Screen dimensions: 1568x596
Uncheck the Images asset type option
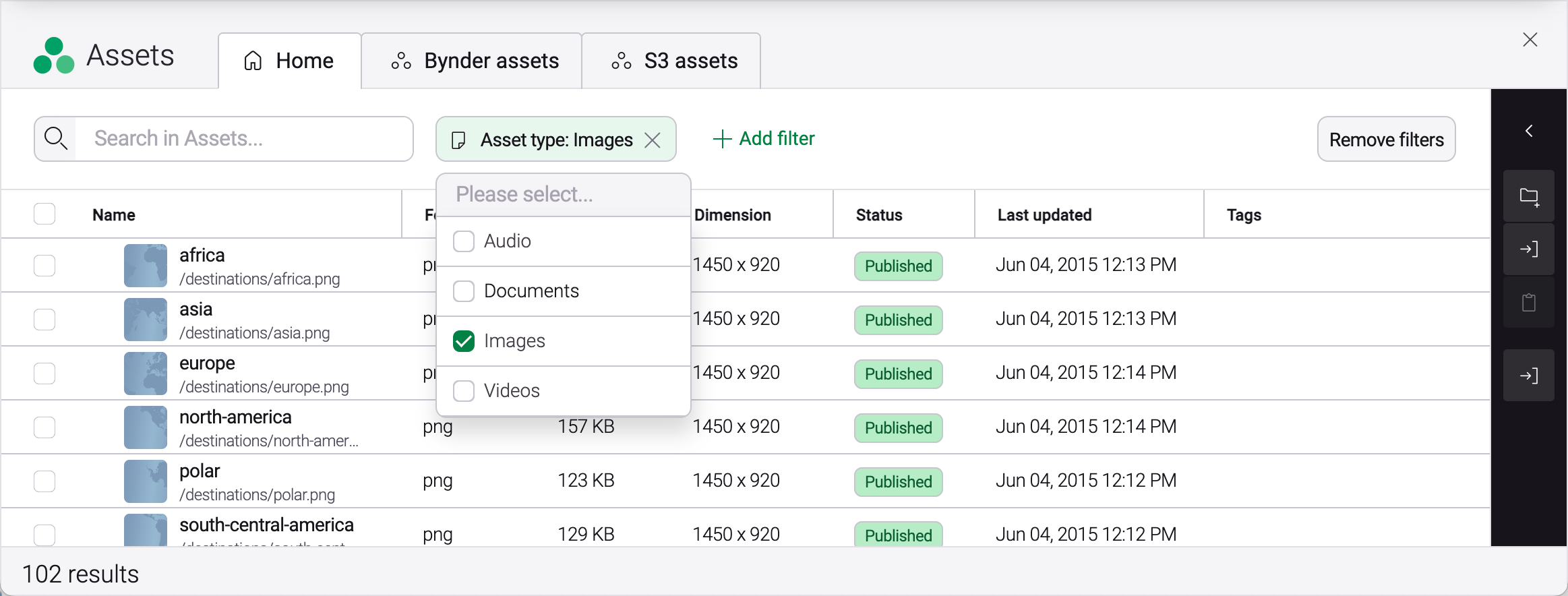(x=464, y=341)
